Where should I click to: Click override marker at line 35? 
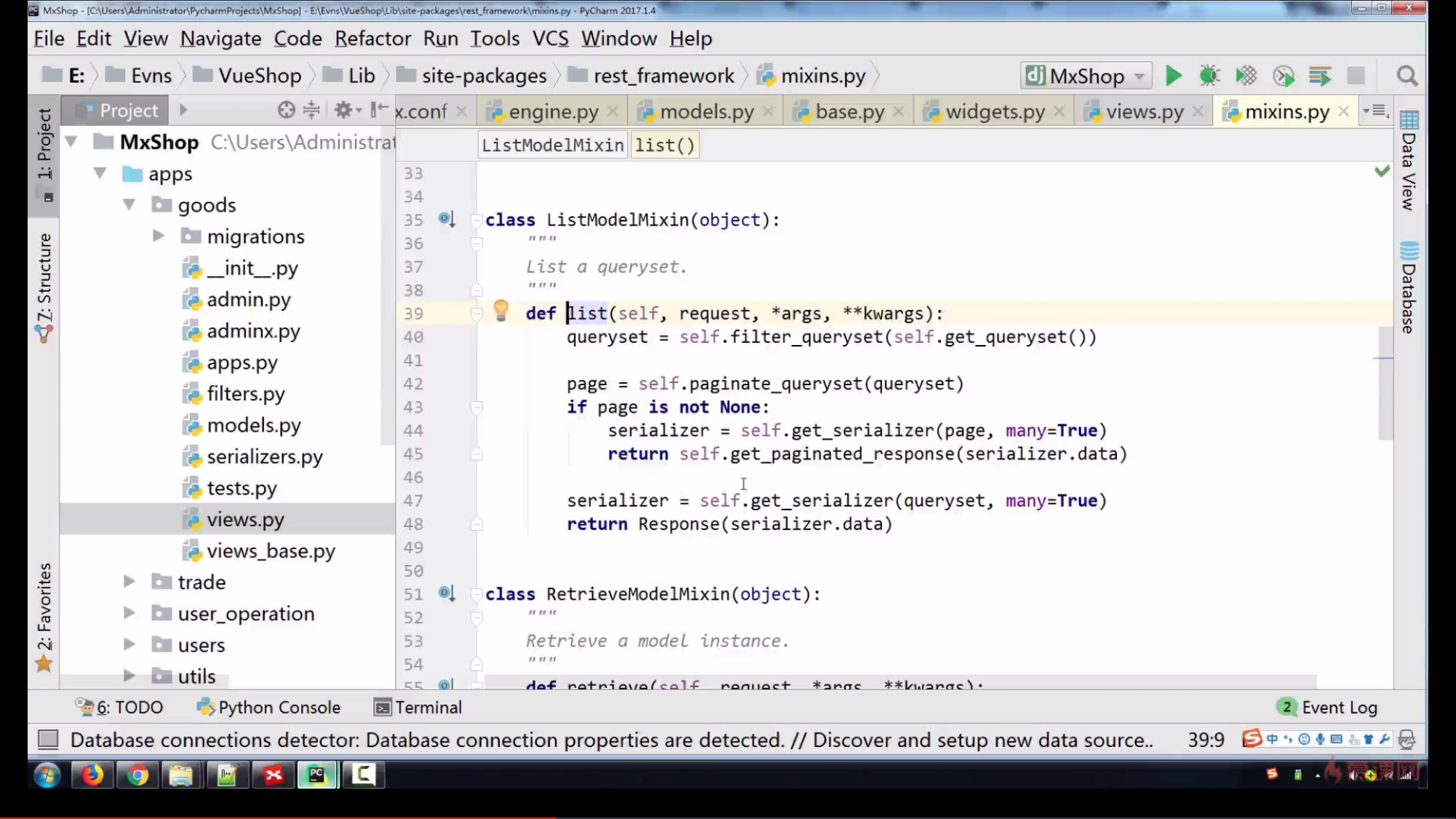point(446,219)
